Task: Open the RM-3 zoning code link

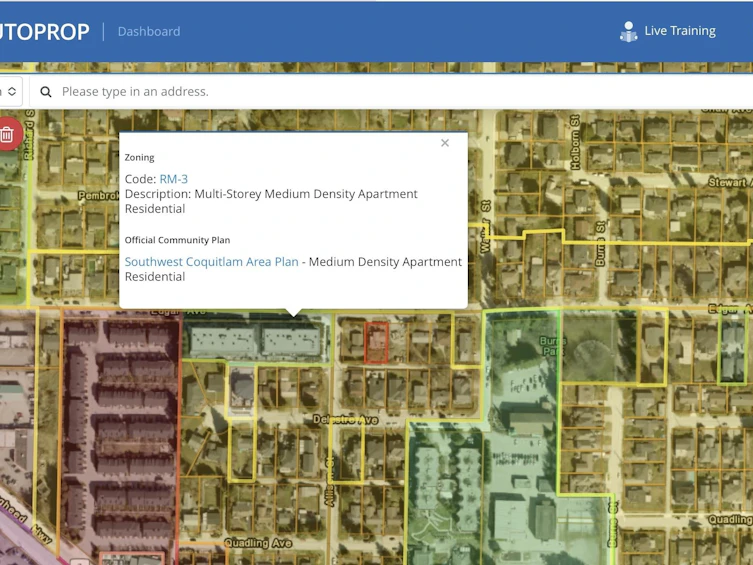Action: click(x=173, y=179)
